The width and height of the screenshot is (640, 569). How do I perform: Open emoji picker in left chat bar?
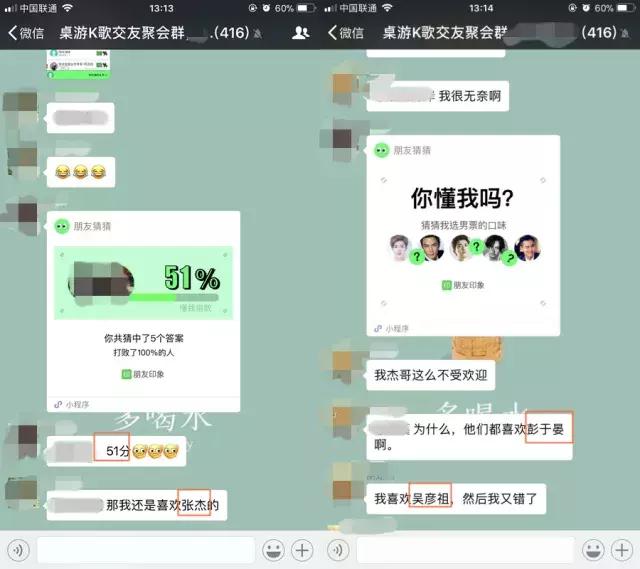[x=273, y=550]
